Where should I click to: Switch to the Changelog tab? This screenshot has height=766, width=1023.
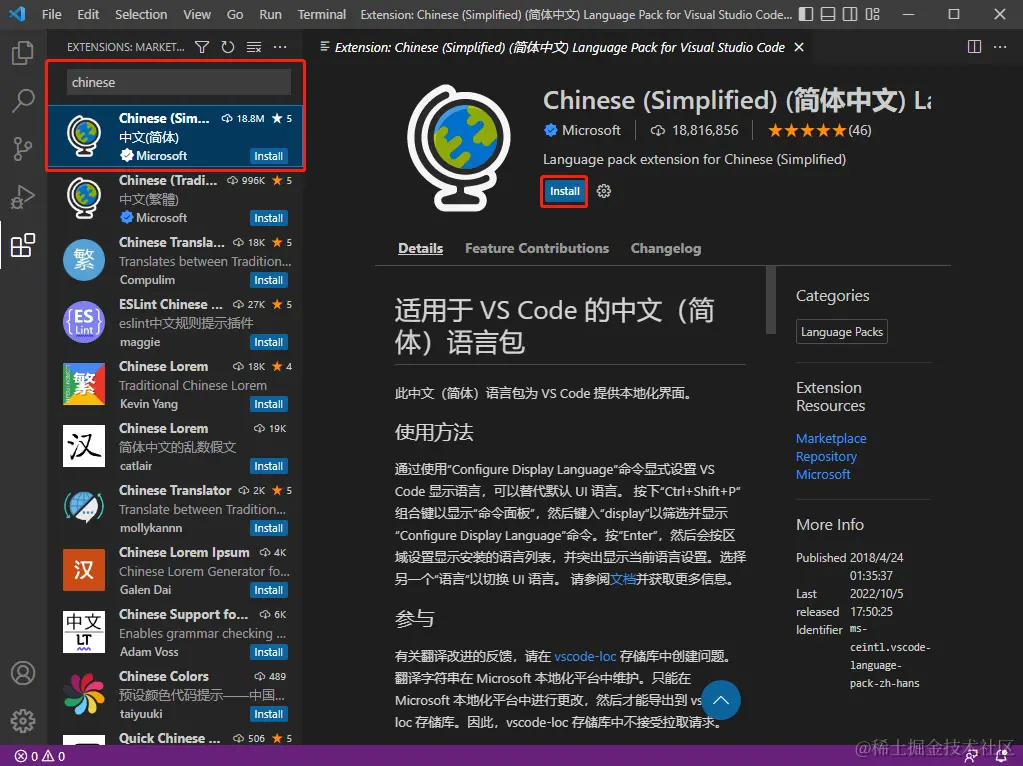click(665, 249)
